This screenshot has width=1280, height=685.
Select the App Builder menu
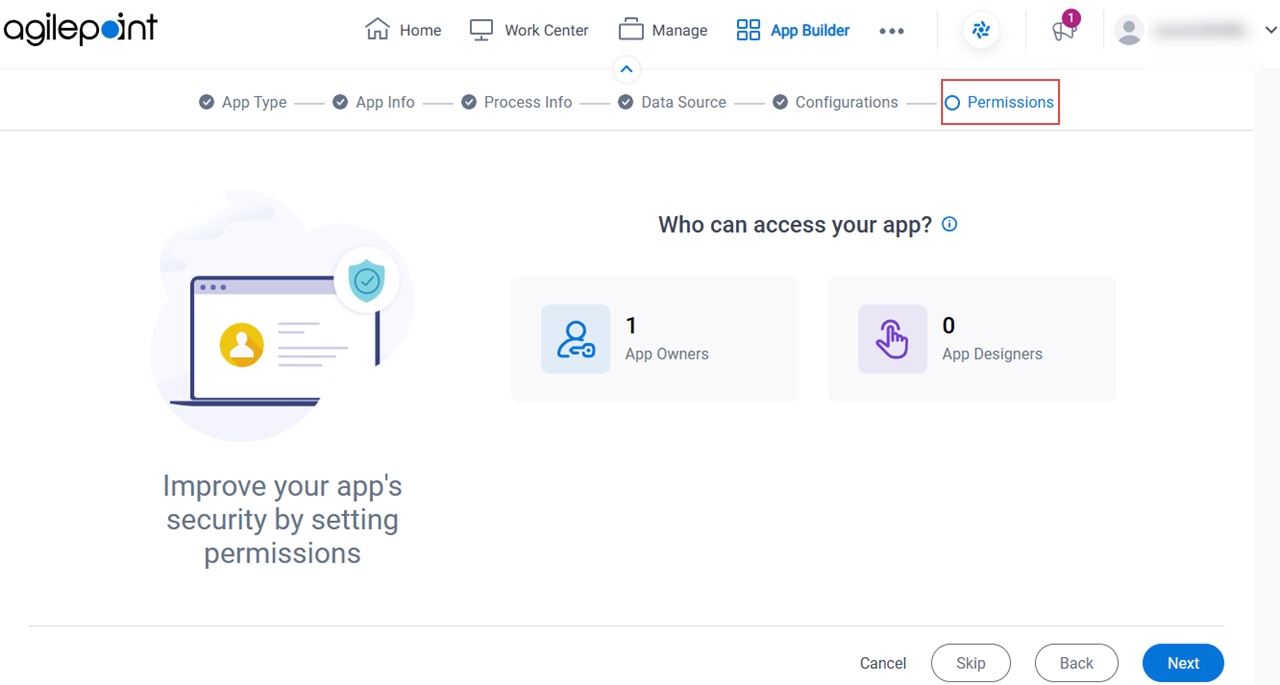[x=793, y=30]
